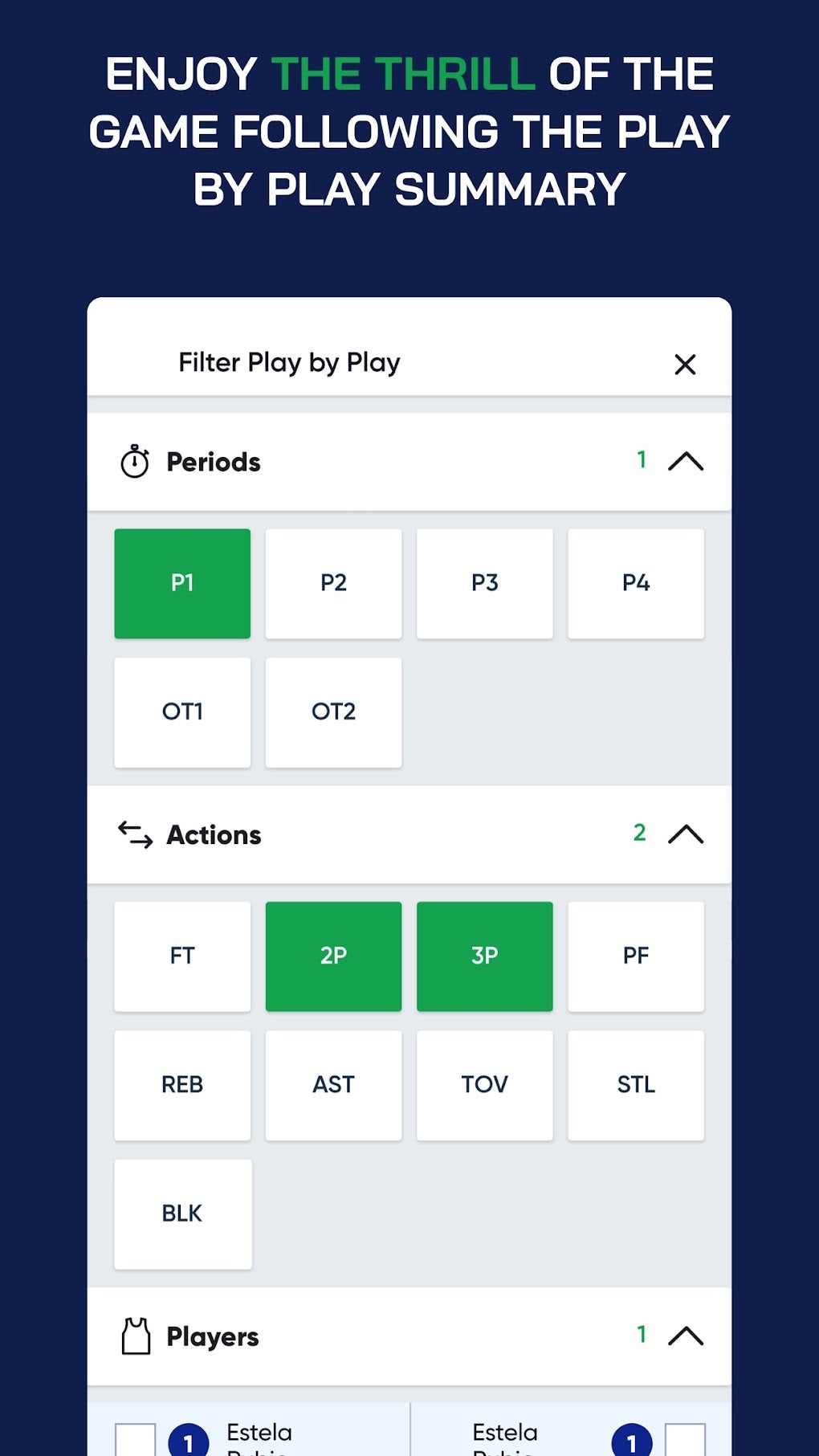The height and width of the screenshot is (1456, 819).
Task: Click the green 2P filter chip
Action: (333, 956)
